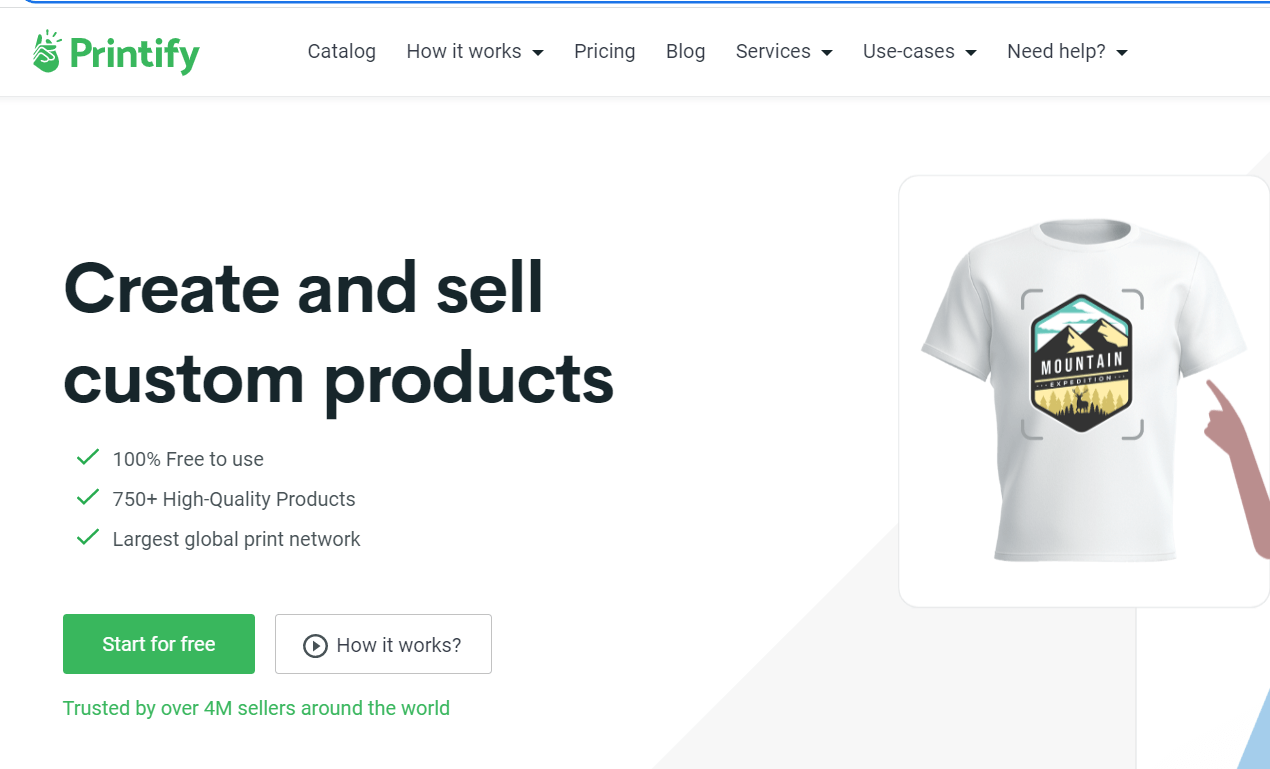The height and width of the screenshot is (769, 1270).
Task: Open the Need help? dropdown menu
Action: (x=1067, y=51)
